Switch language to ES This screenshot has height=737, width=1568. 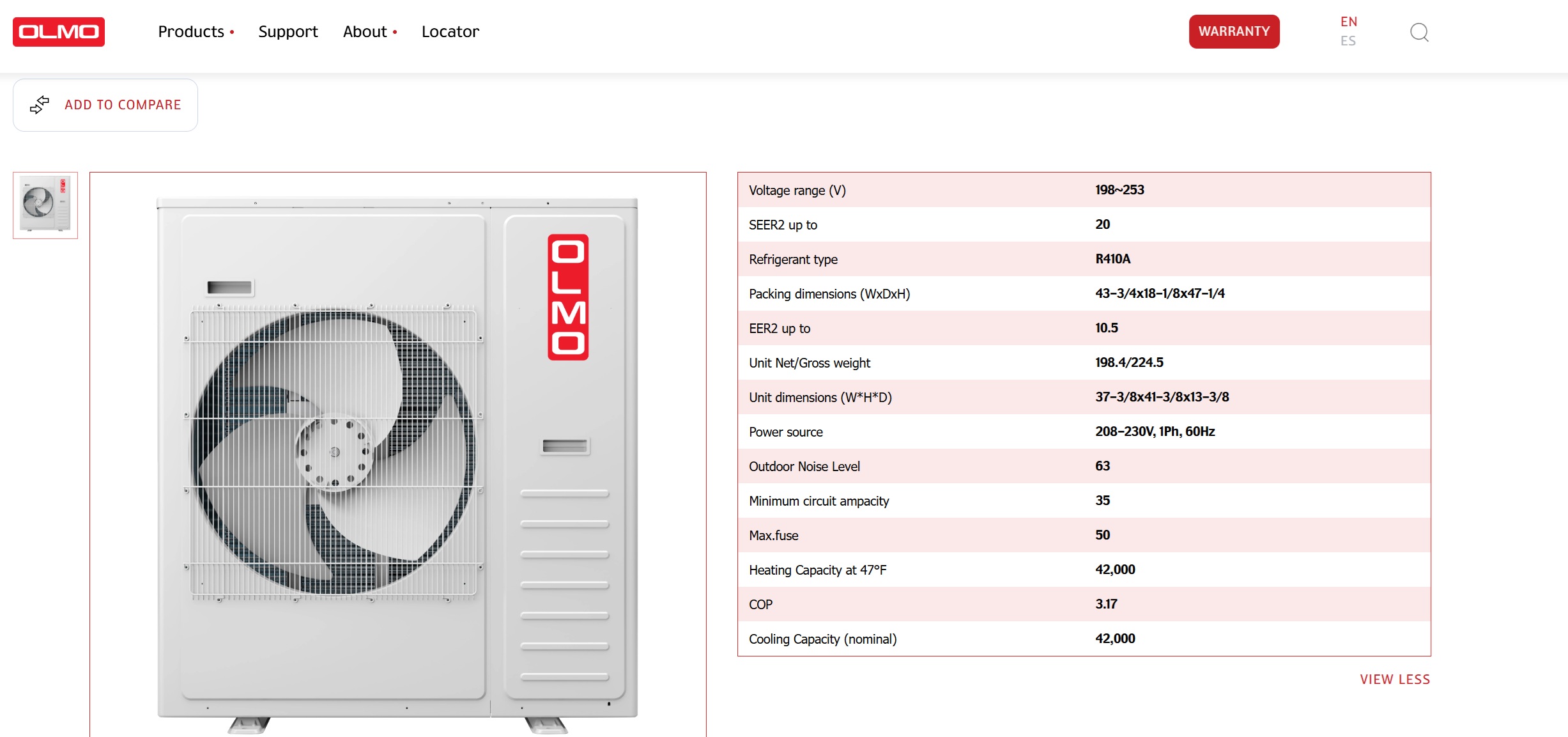pyautogui.click(x=1348, y=41)
